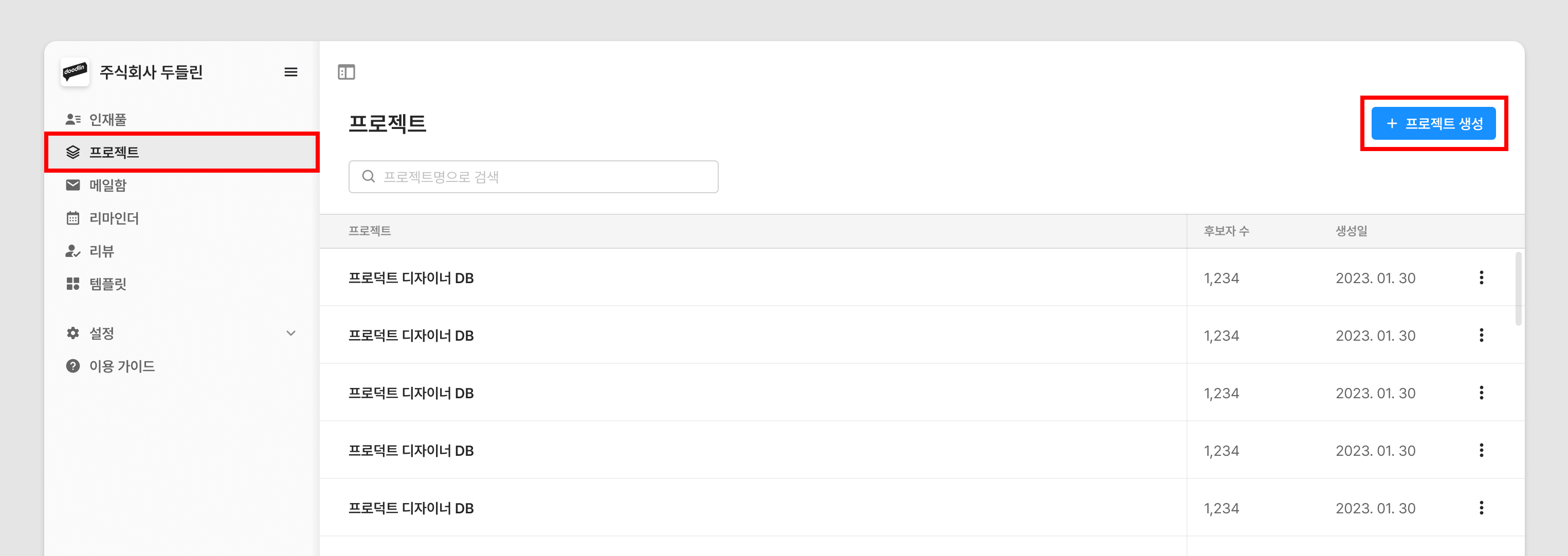Click the 프로젝트 생성 button
The width and height of the screenshot is (1568, 556).
[x=1433, y=123]
